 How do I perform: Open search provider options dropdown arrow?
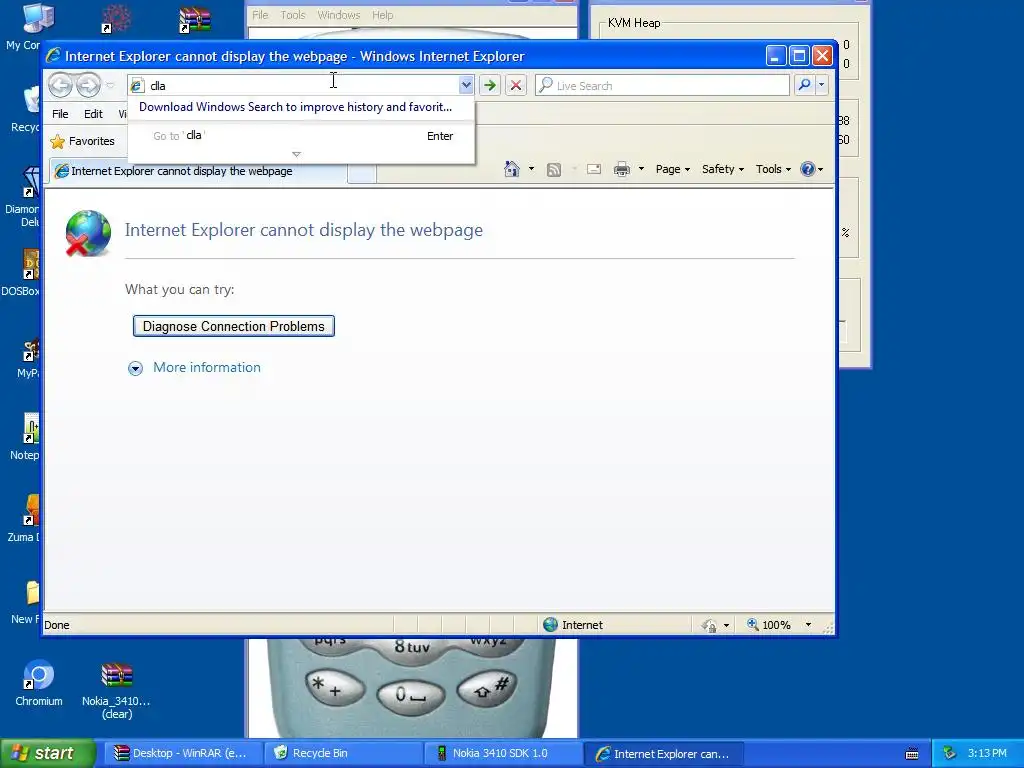(x=822, y=85)
